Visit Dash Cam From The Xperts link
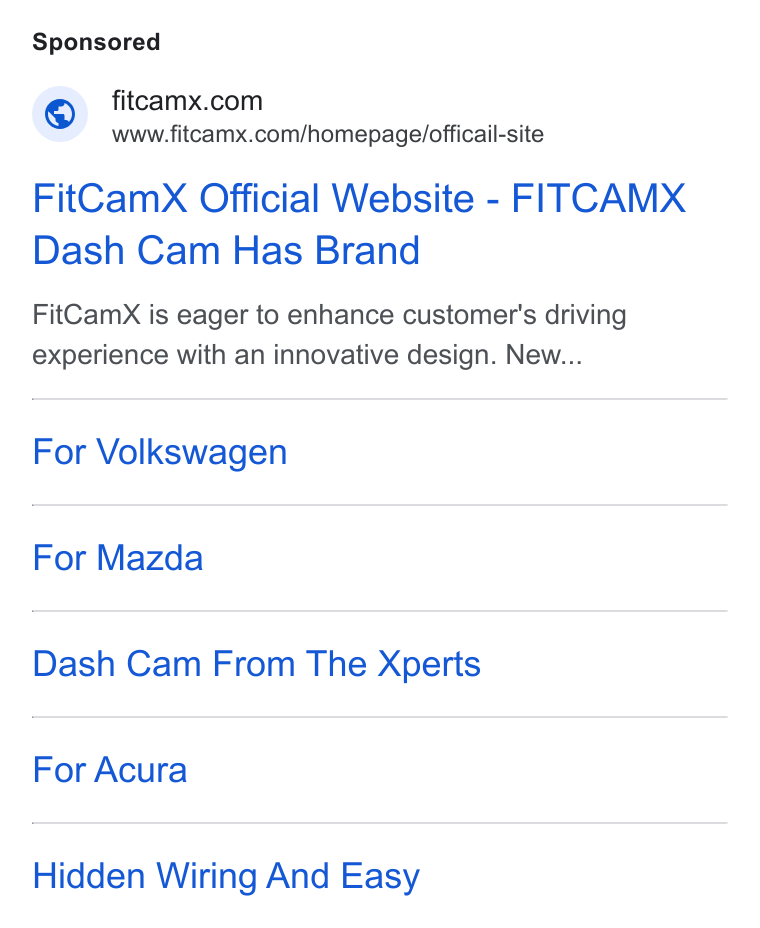Viewport: 760px width, 928px height. [256, 663]
